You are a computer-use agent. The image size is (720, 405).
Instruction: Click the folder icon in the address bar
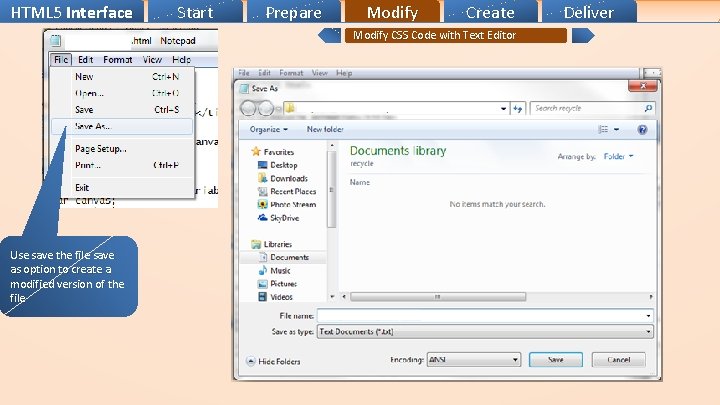point(290,108)
